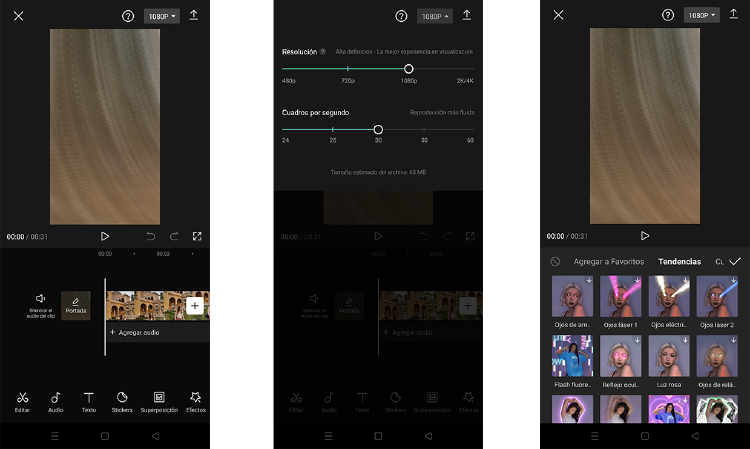Tap the Resolución info question mark icon
Viewport: 750px width, 449px height.
[x=322, y=51]
